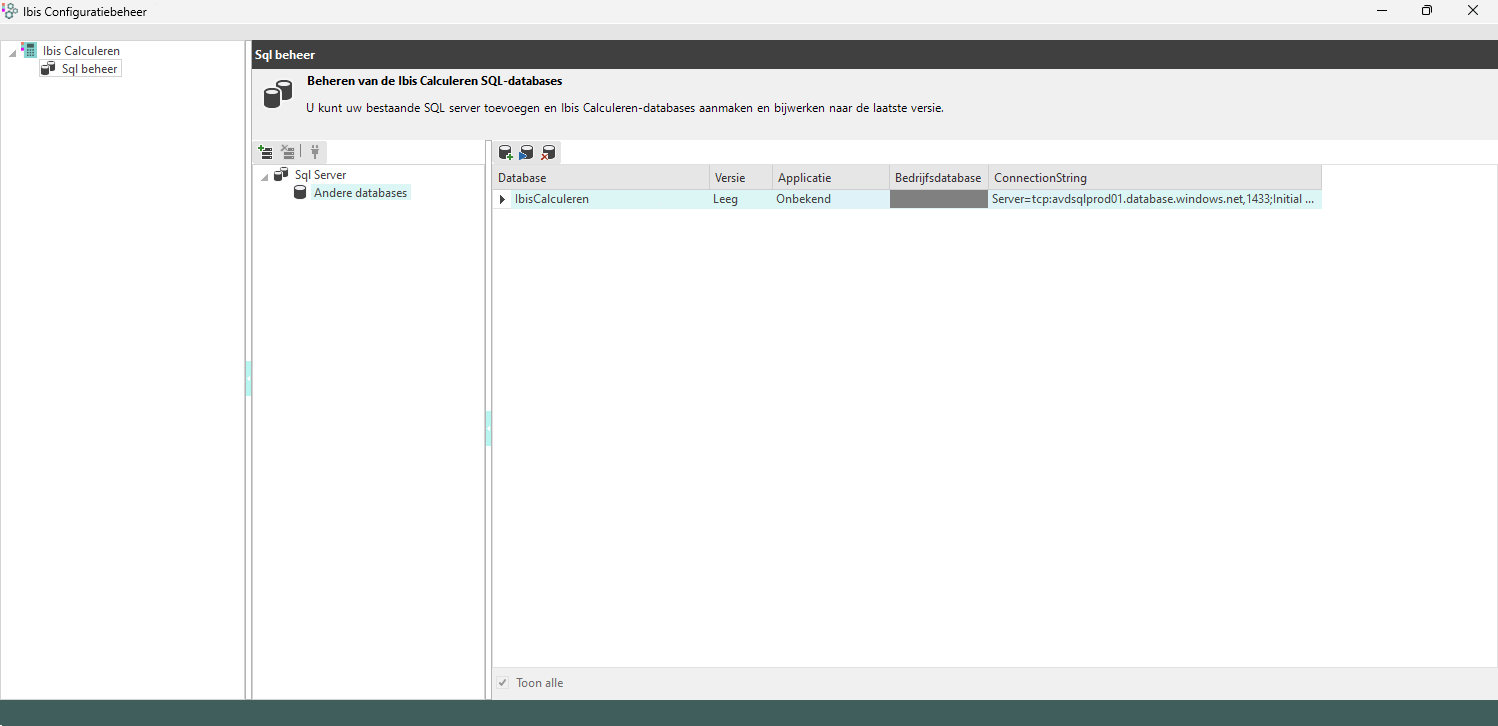Click the Sql beheer tree icon
The image size is (1498, 726).
[x=48, y=68]
